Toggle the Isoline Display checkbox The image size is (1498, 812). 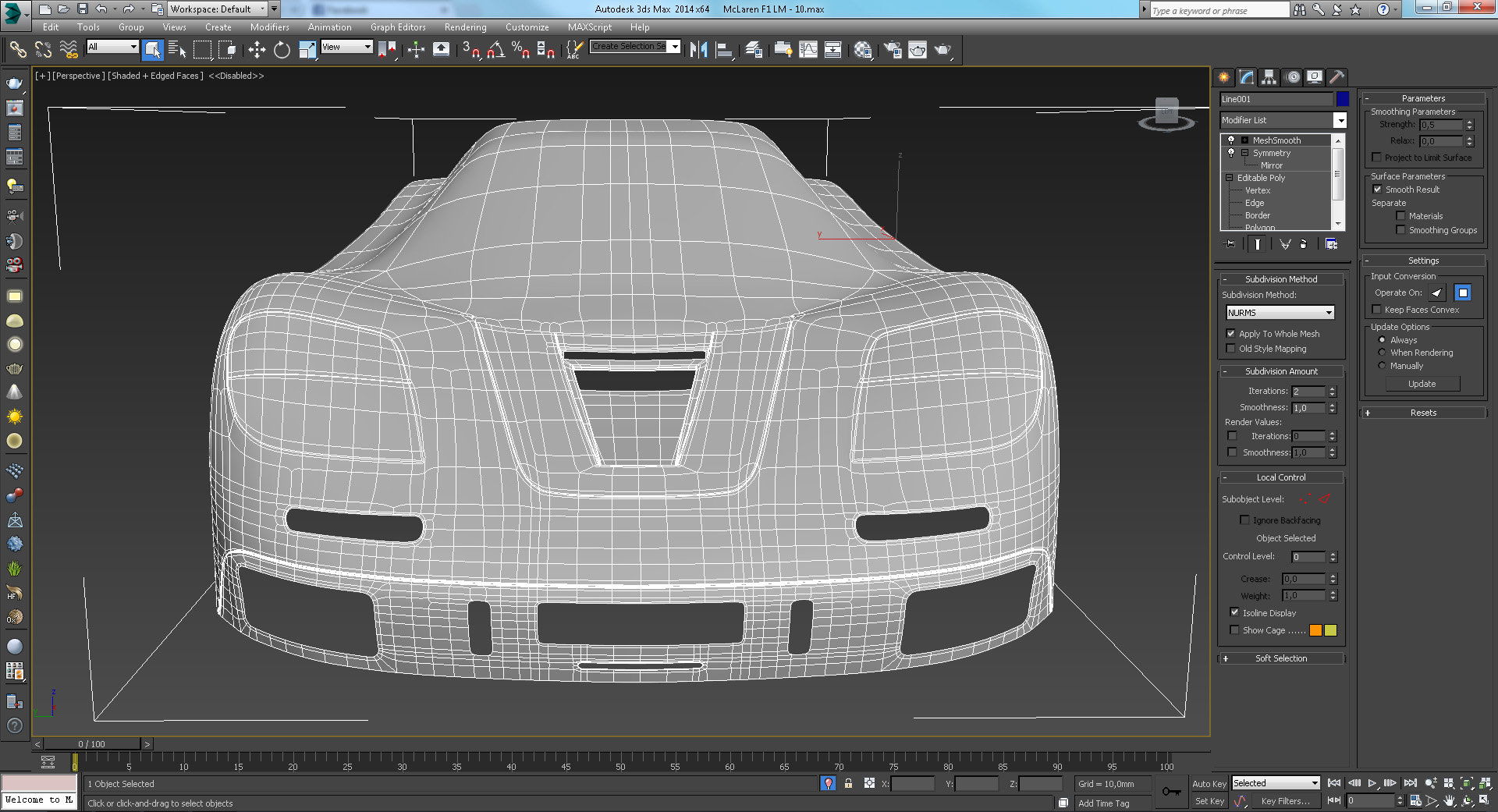(1234, 612)
